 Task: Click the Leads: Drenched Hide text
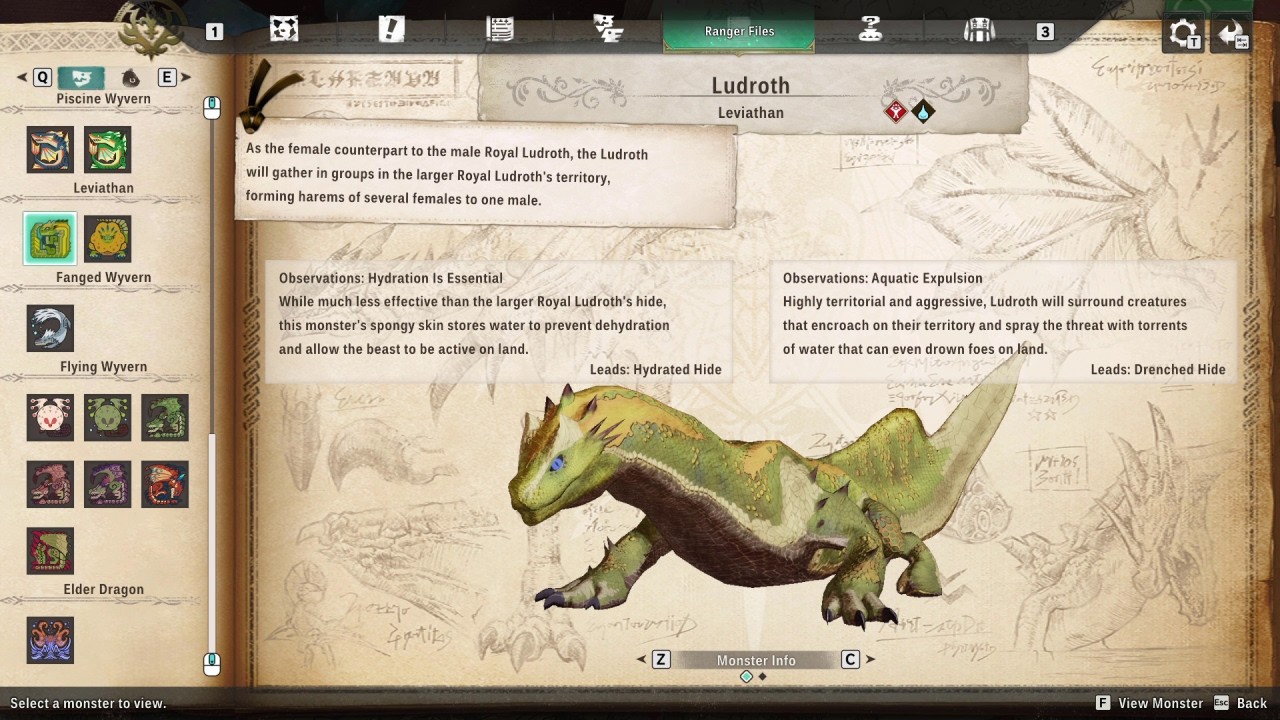pyautogui.click(x=1158, y=369)
